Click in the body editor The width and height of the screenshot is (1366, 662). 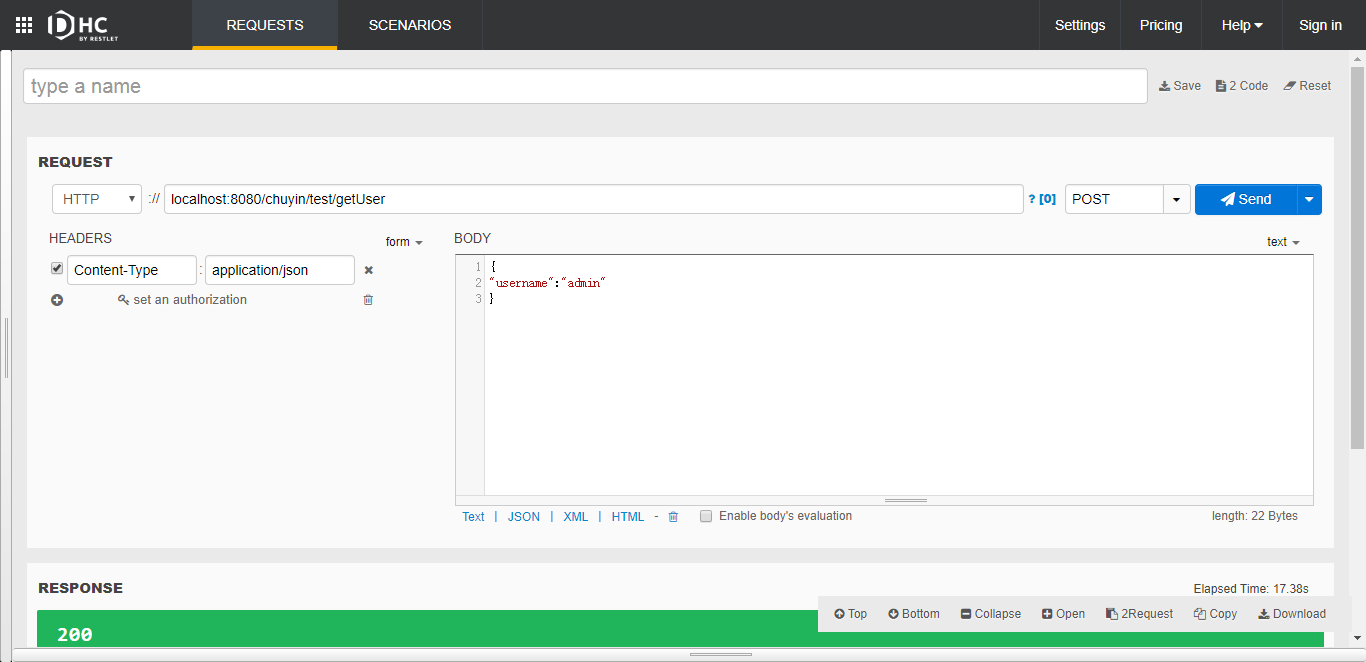[x=898, y=375]
